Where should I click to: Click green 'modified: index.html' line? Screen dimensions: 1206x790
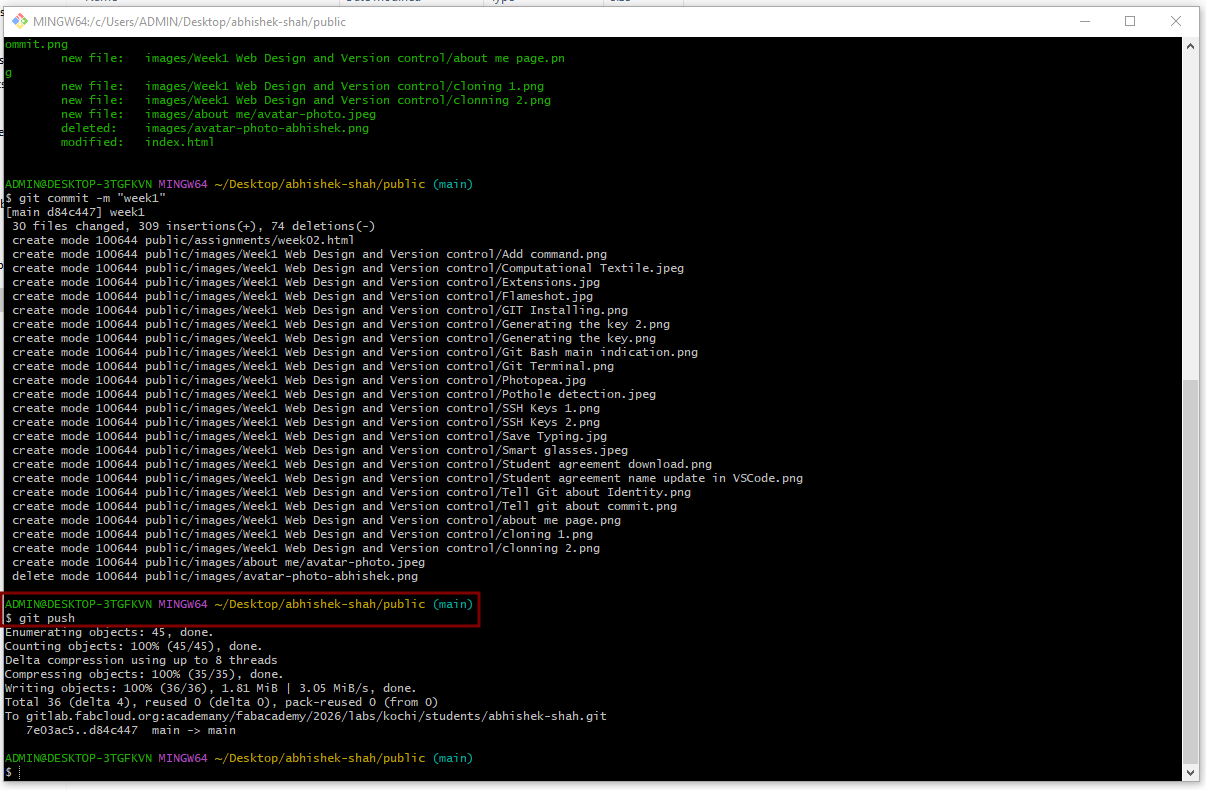[138, 142]
